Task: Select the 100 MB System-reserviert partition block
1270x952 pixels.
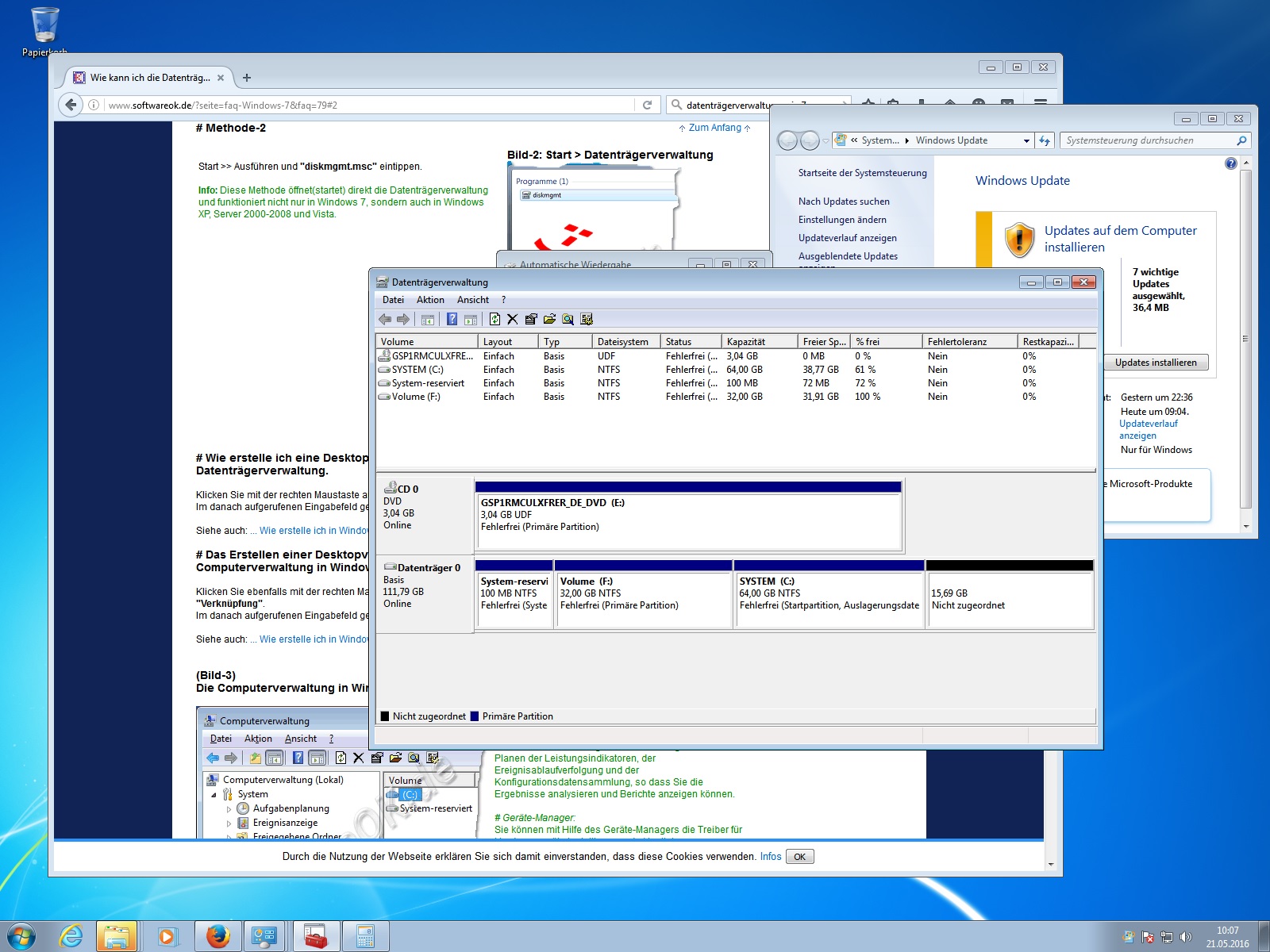Action: point(514,594)
